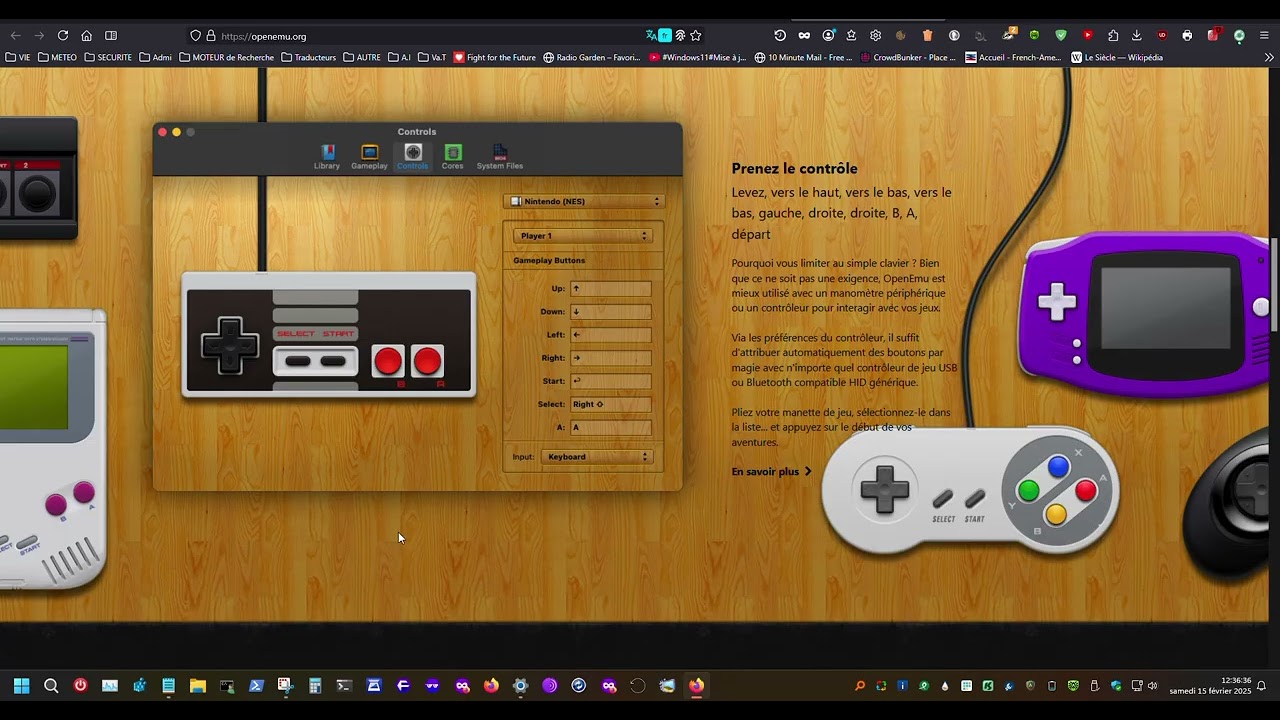The width and height of the screenshot is (1280, 720).
Task: Open the VIE bookmarks folder
Action: 17,57
